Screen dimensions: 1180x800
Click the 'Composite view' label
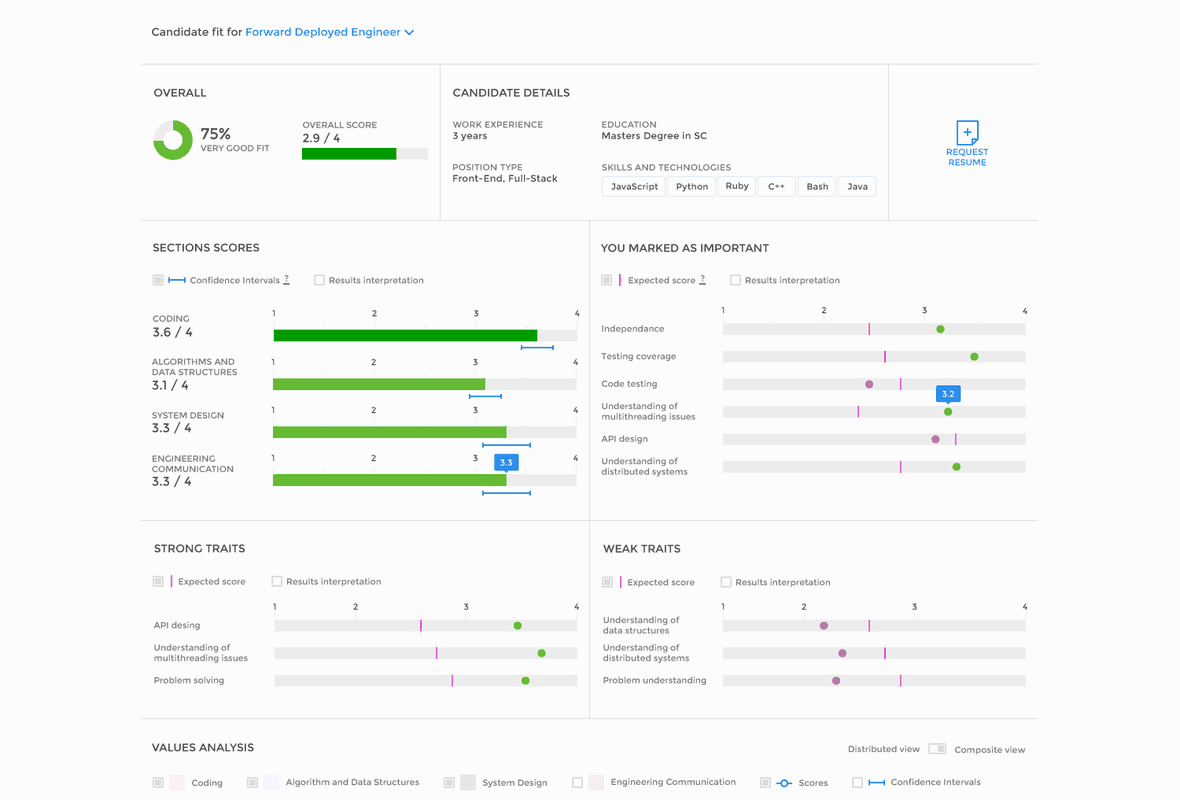click(990, 750)
